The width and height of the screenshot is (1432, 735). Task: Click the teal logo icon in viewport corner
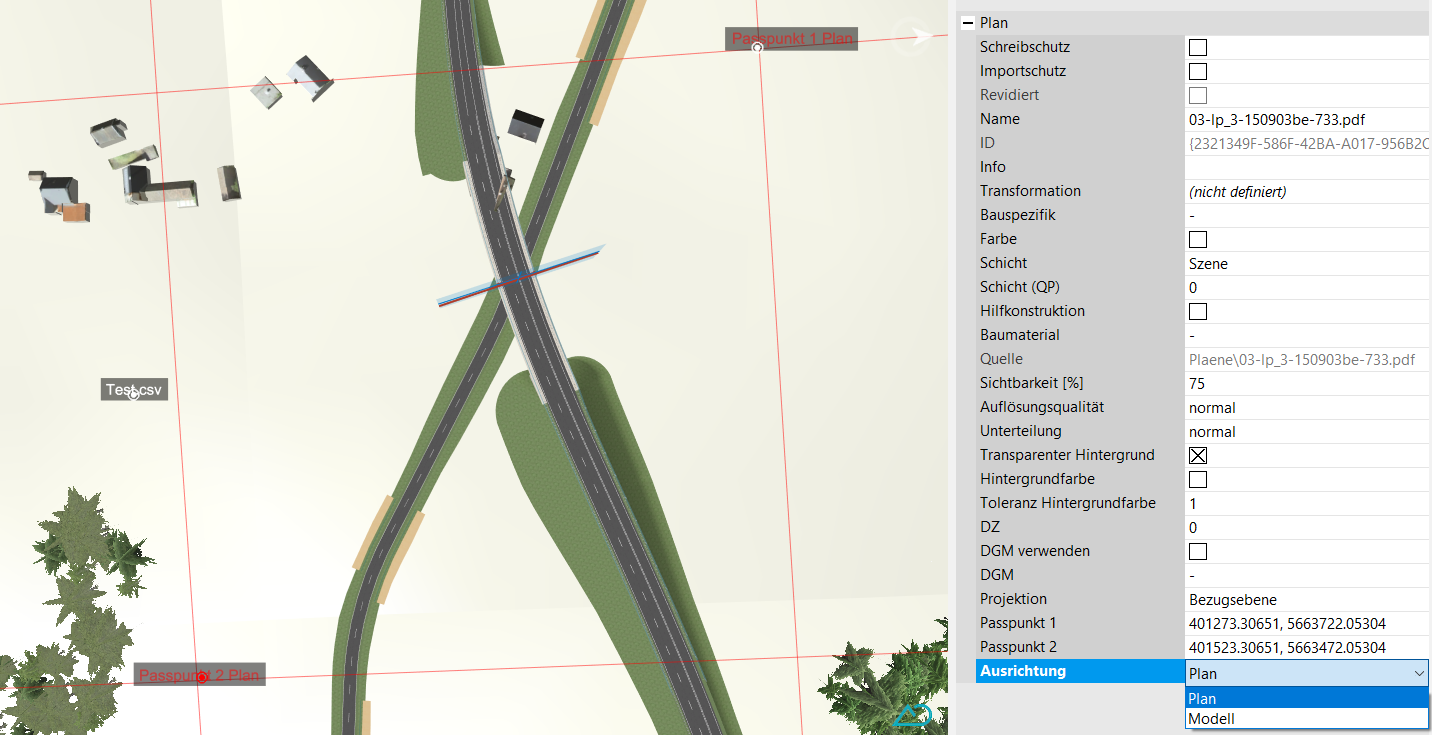pos(913,715)
